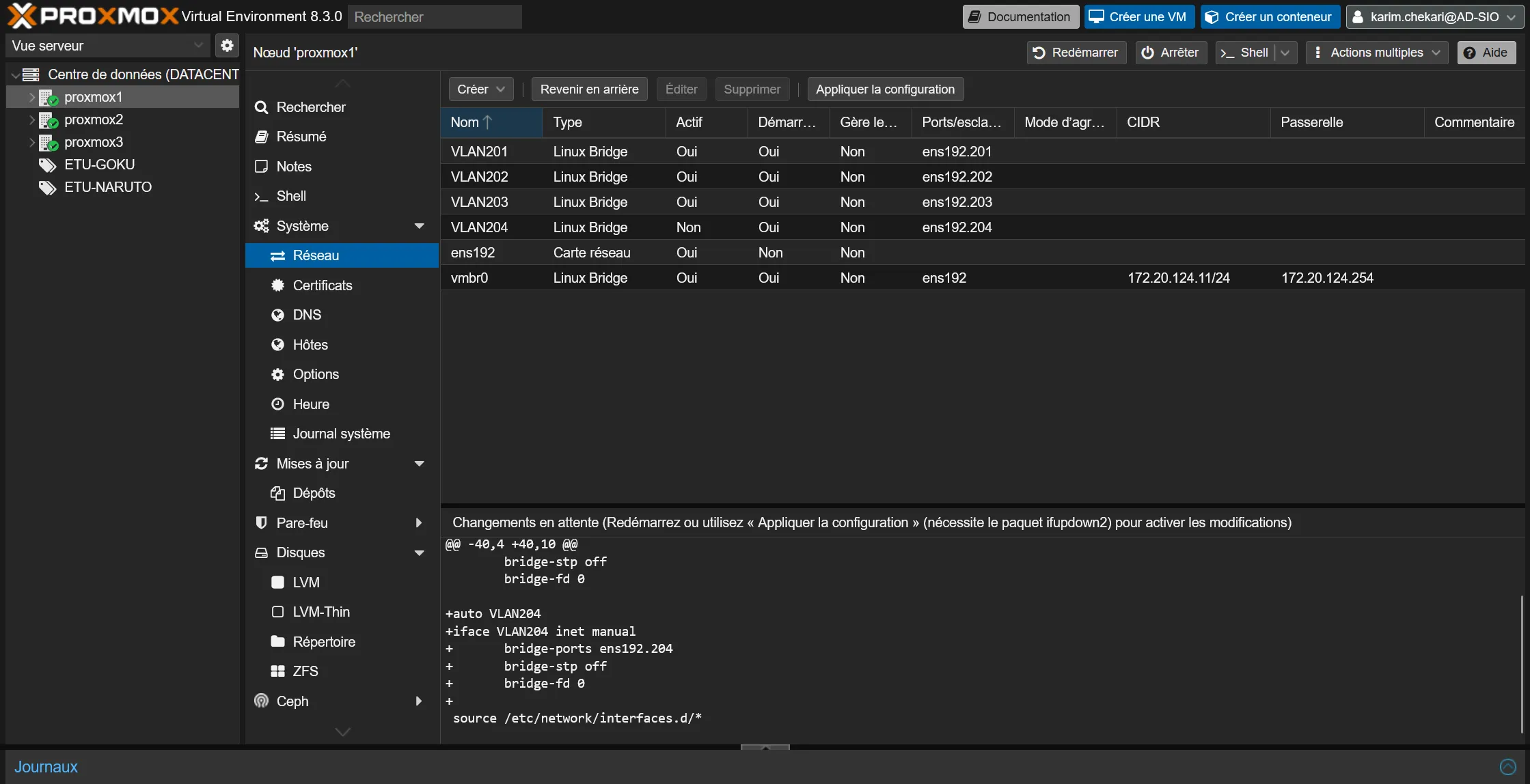Open the Créer dropdown menu
The height and width of the screenshot is (784, 1530).
click(x=480, y=89)
